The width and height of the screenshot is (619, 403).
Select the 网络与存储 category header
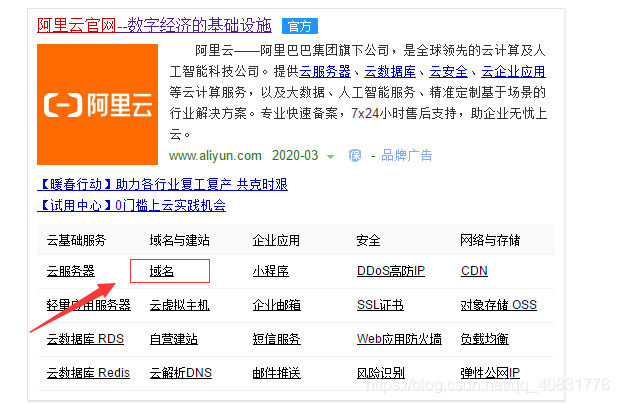(490, 240)
